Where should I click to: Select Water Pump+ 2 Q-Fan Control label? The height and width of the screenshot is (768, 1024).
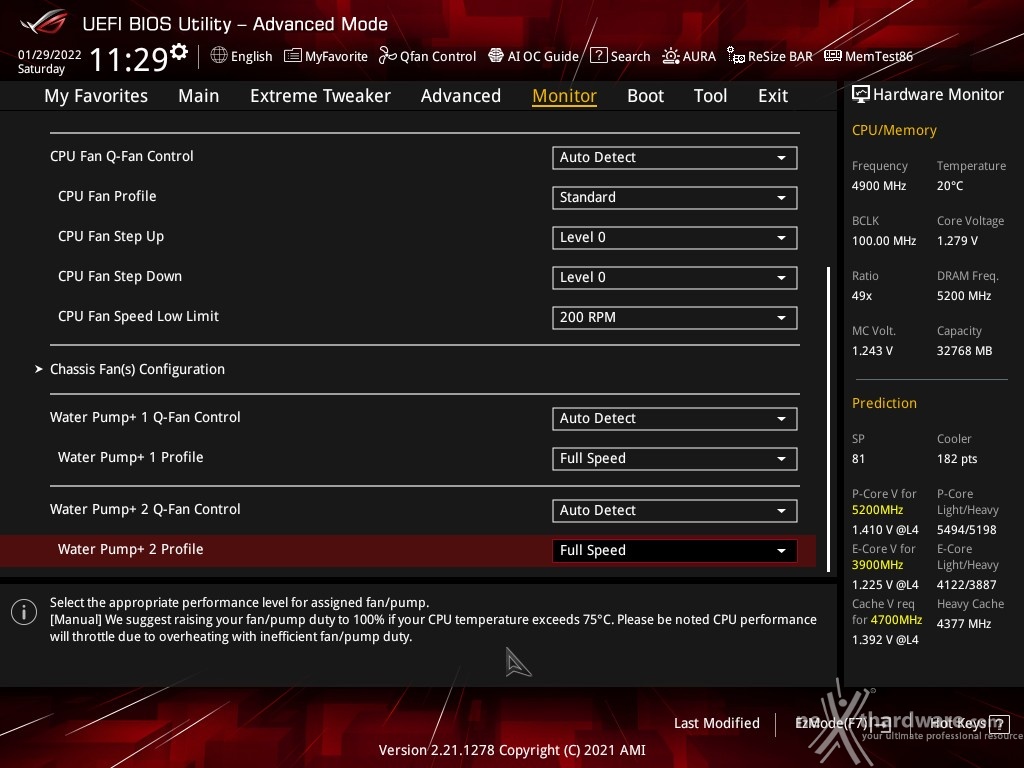[145, 509]
